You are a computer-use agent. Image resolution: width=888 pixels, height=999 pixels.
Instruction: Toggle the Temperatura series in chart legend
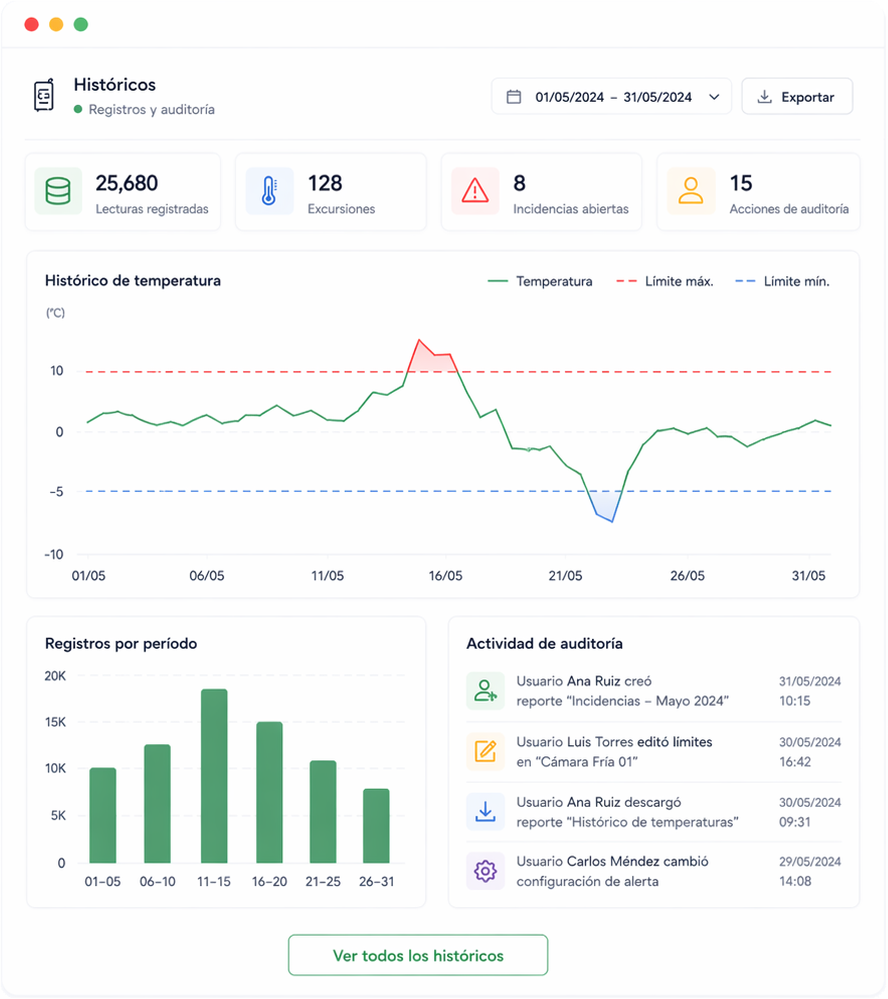(x=540, y=282)
